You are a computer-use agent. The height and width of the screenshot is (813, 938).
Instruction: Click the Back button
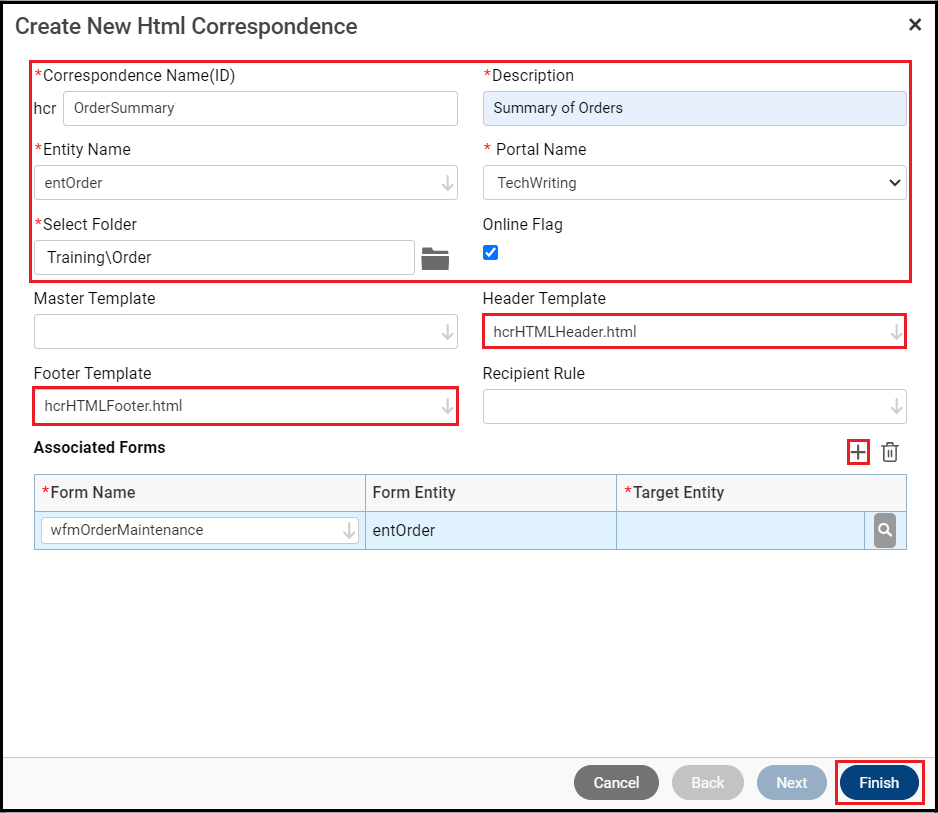707,782
